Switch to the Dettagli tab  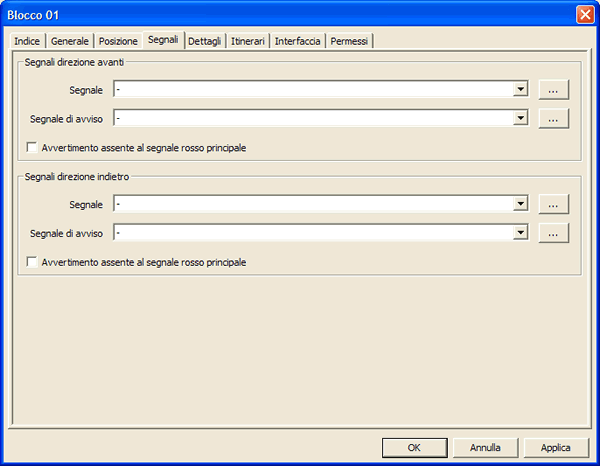tap(204, 41)
